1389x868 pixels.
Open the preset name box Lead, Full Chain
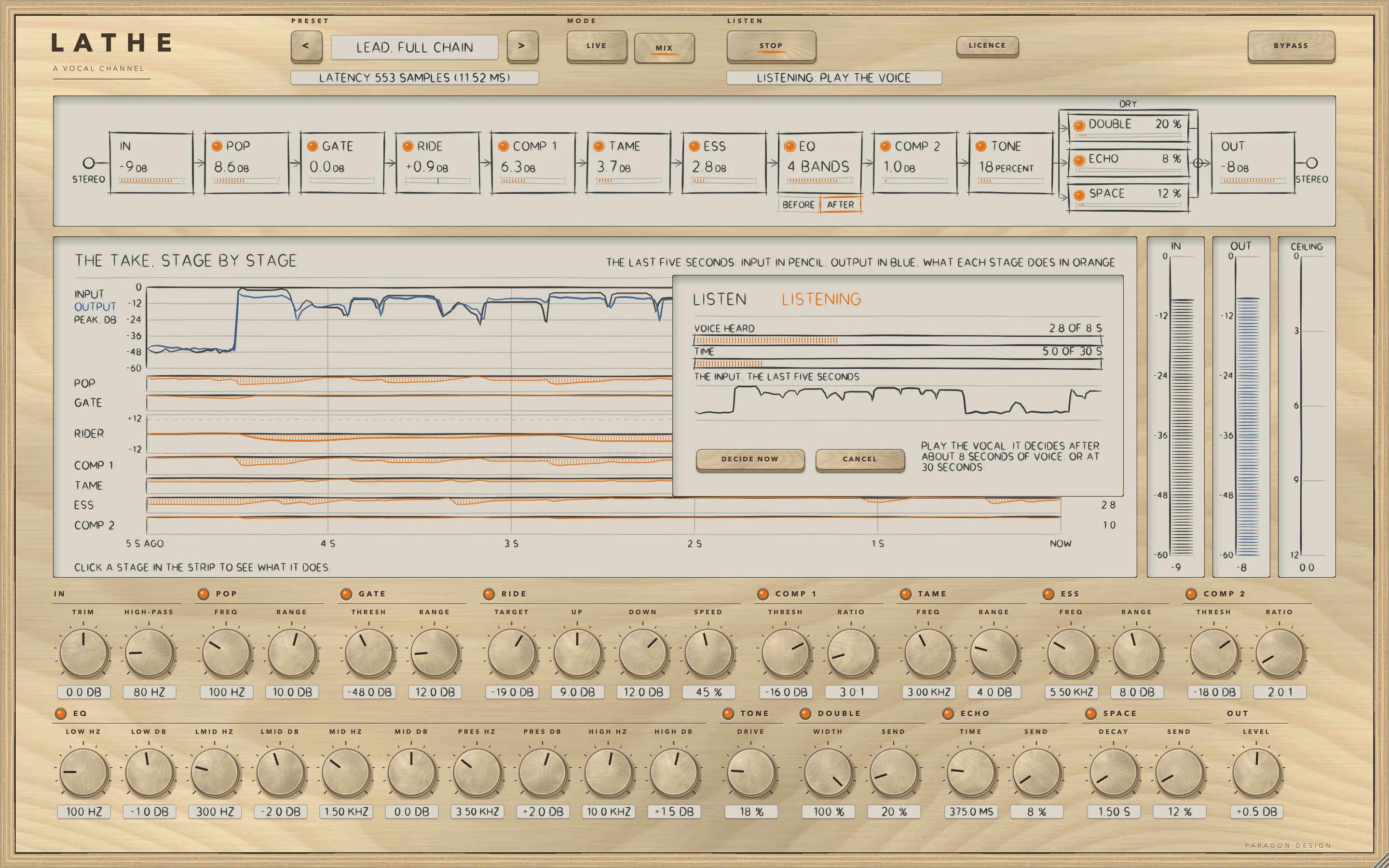pos(414,47)
